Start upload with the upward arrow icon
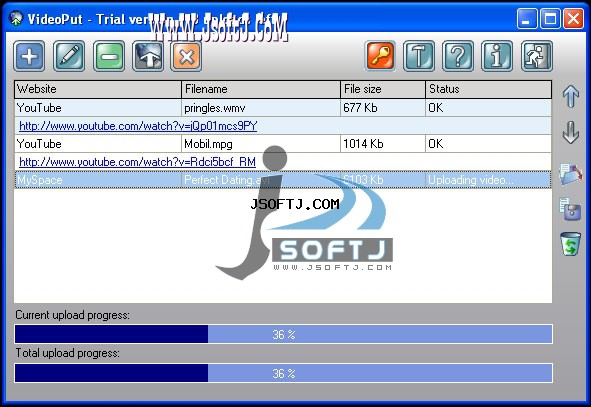Screen dimensions: 591x407 point(148,57)
